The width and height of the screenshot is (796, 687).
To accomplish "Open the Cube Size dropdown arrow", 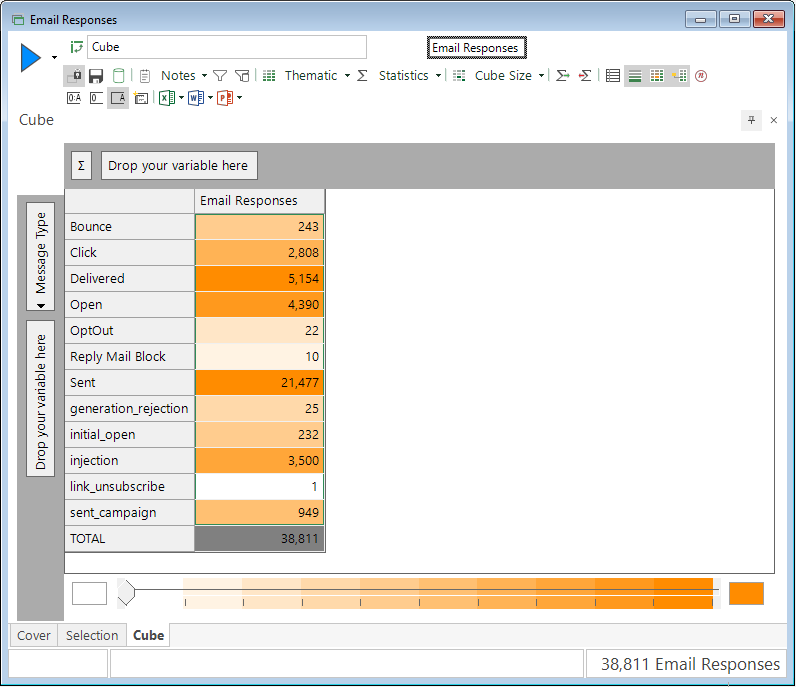I will pyautogui.click(x=541, y=76).
